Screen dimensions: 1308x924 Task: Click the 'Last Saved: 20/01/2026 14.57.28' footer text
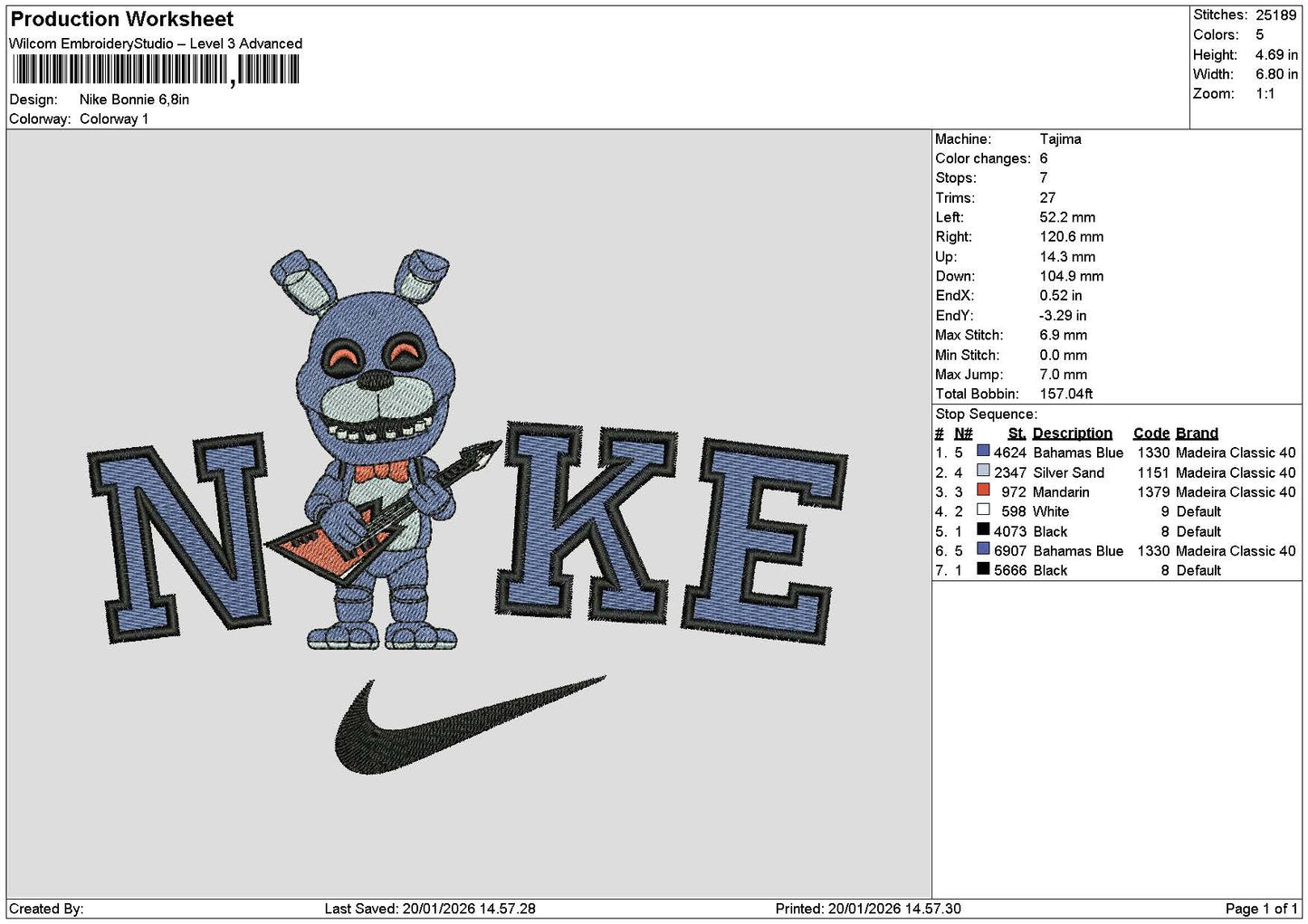coord(430,908)
